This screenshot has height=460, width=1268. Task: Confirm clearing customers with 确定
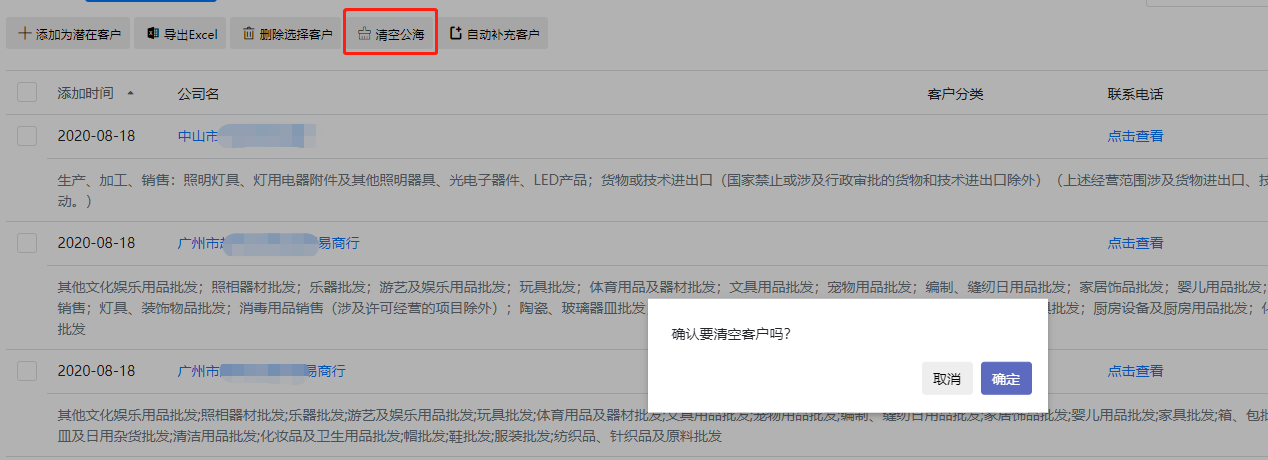[1006, 379]
